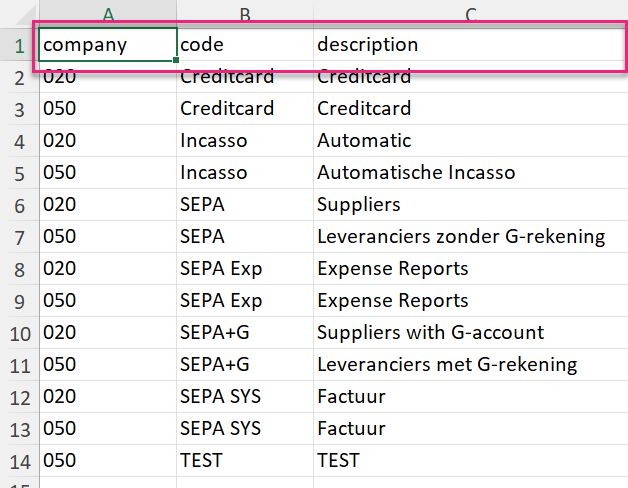This screenshot has height=488, width=628.
Task: Click 'SEPA Exp' code cell in row 9
Action: point(245,301)
